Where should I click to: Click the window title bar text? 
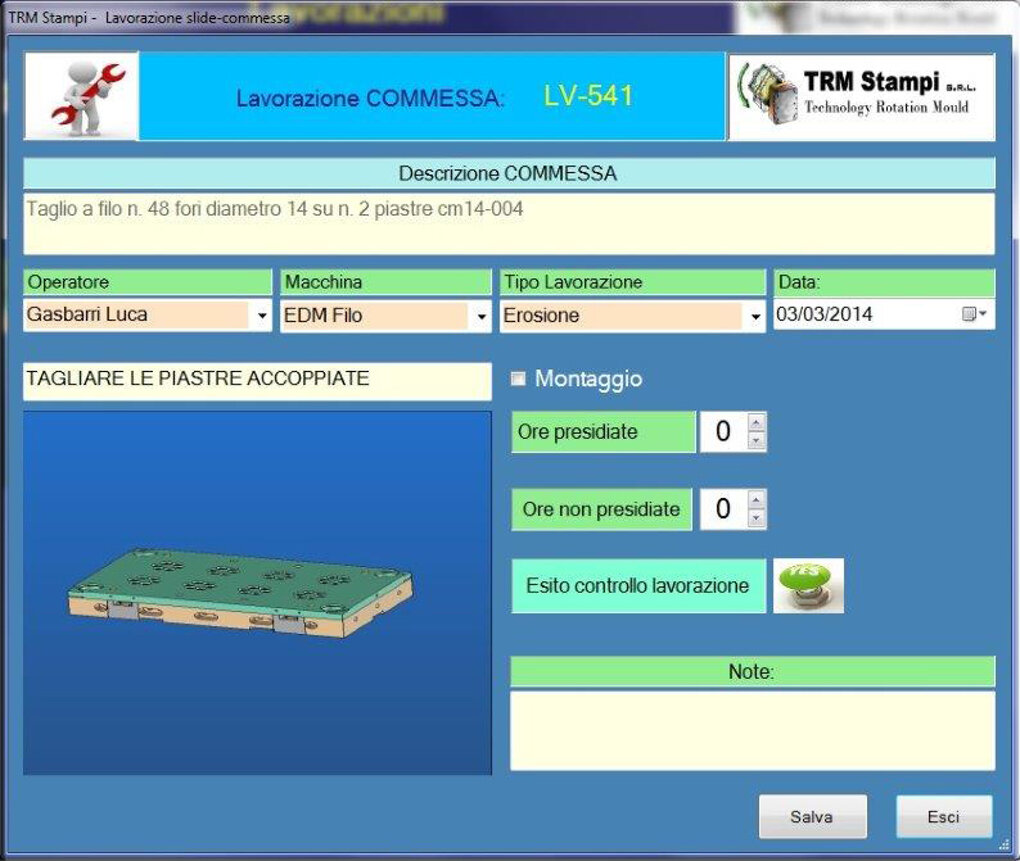point(149,18)
